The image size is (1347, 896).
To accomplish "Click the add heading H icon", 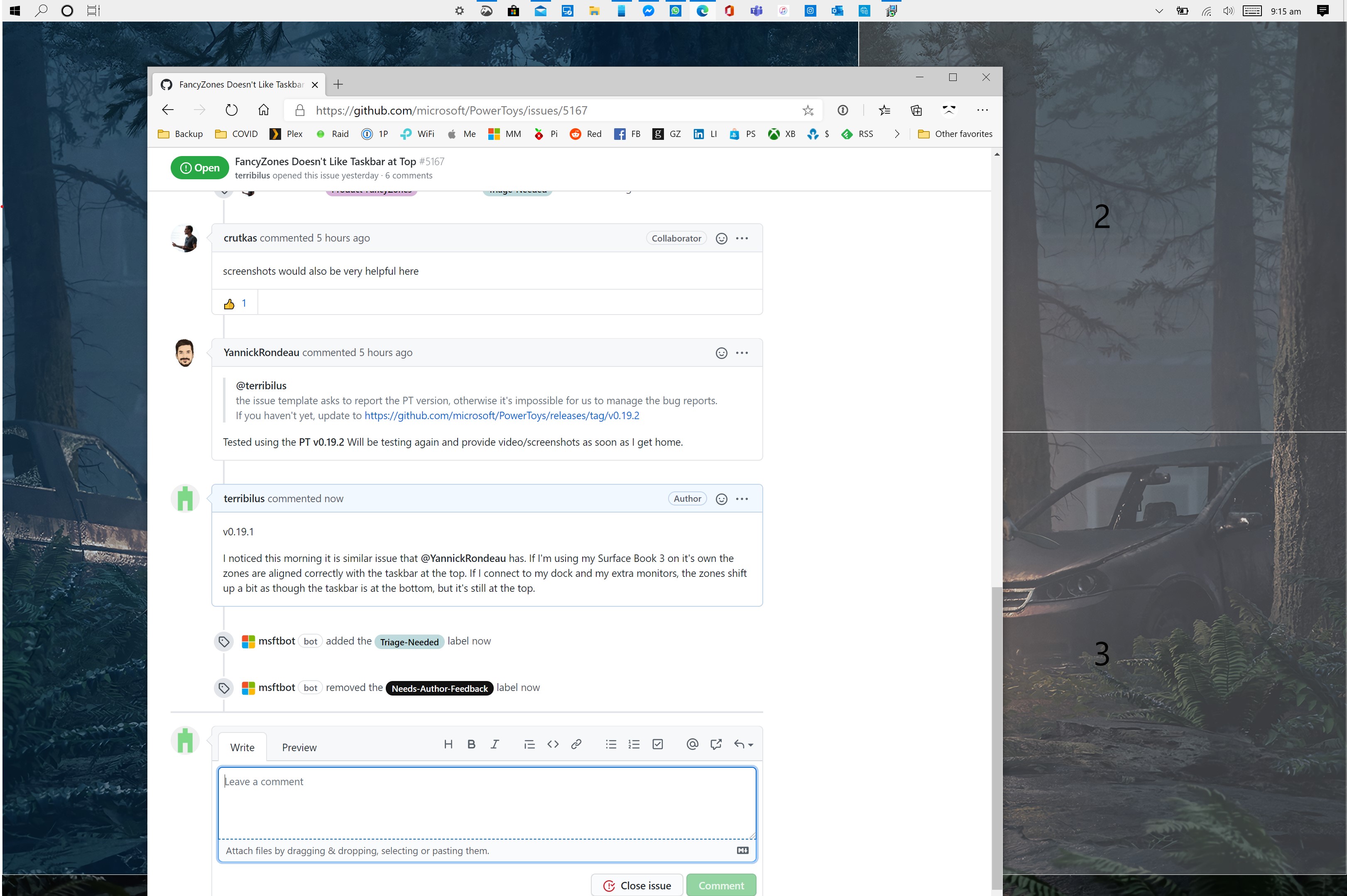I will tap(448, 744).
